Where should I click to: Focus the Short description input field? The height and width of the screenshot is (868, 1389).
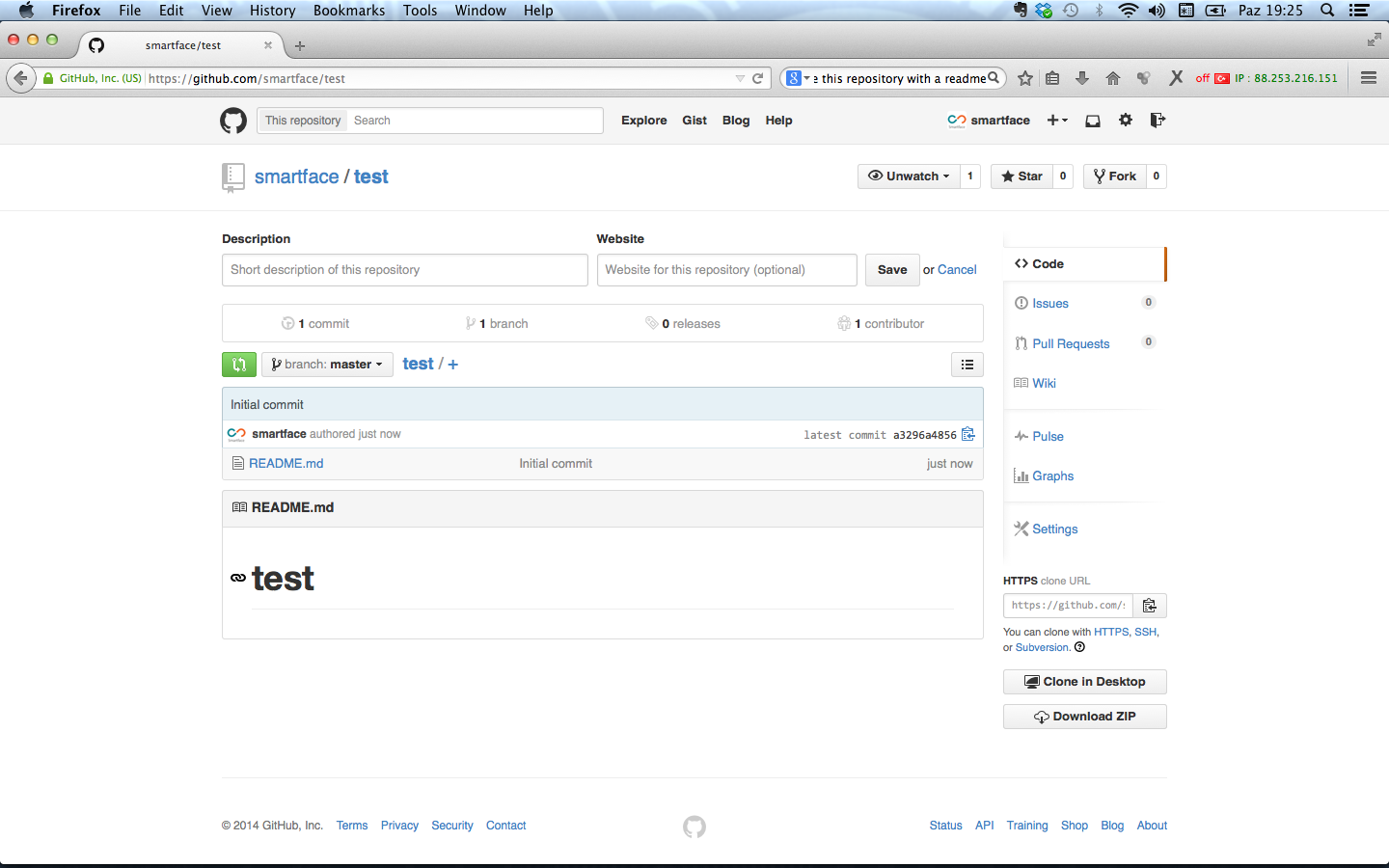tap(405, 270)
